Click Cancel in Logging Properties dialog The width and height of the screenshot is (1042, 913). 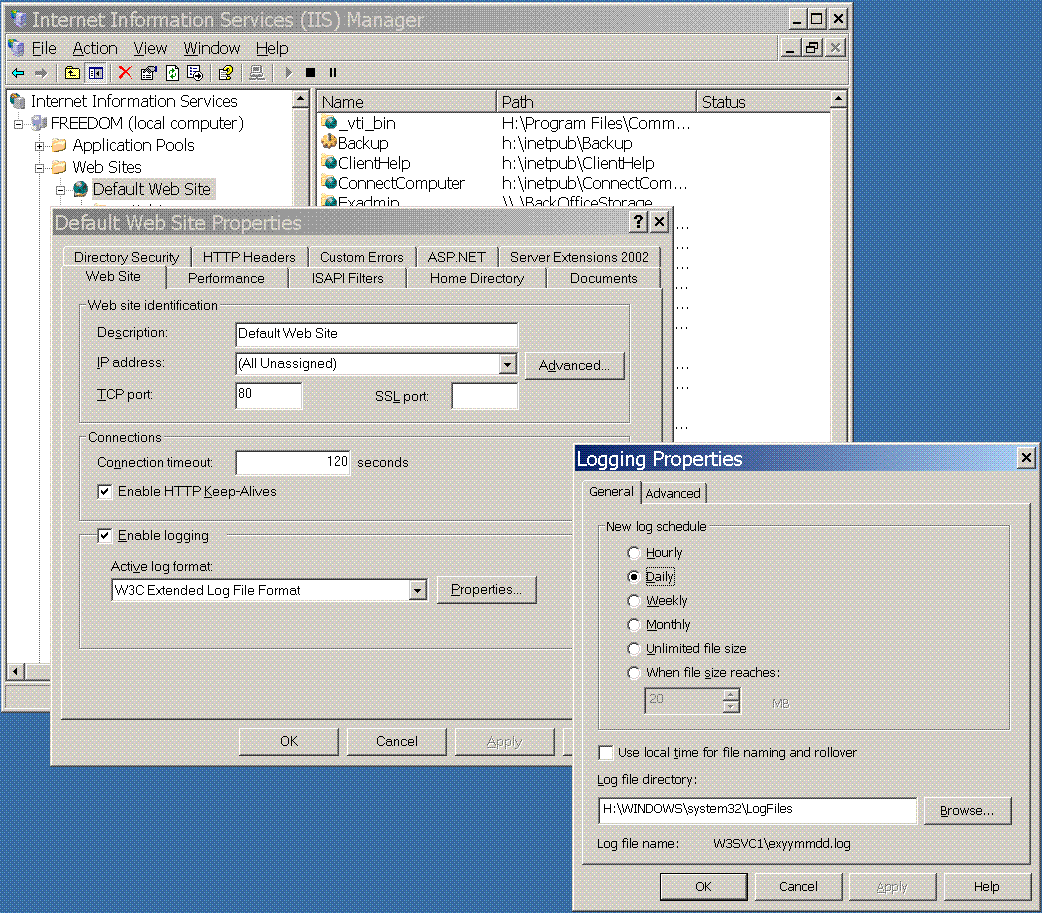798,886
